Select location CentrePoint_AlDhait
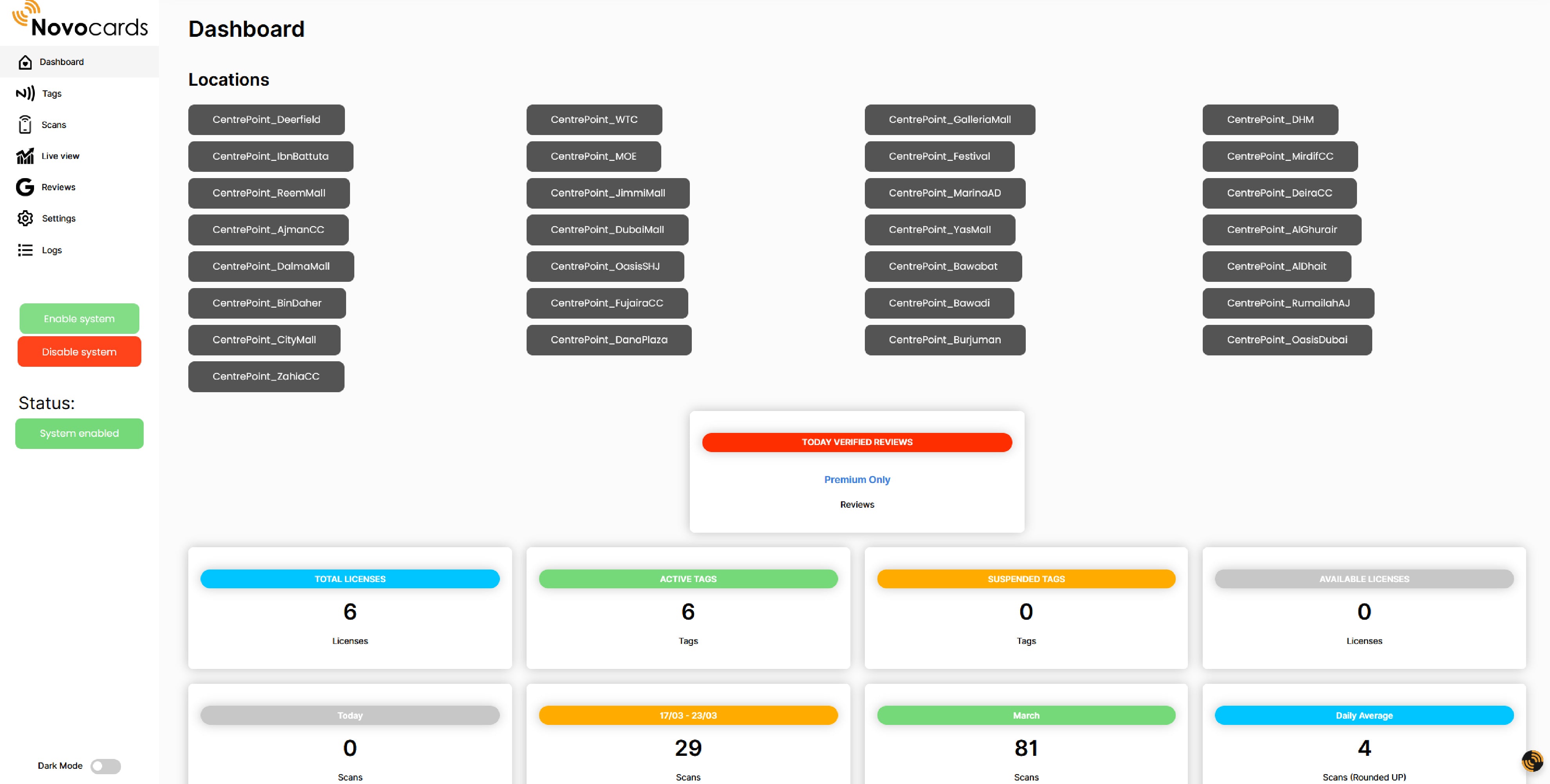Screen dimensions: 1550x784 [x=1276, y=267]
